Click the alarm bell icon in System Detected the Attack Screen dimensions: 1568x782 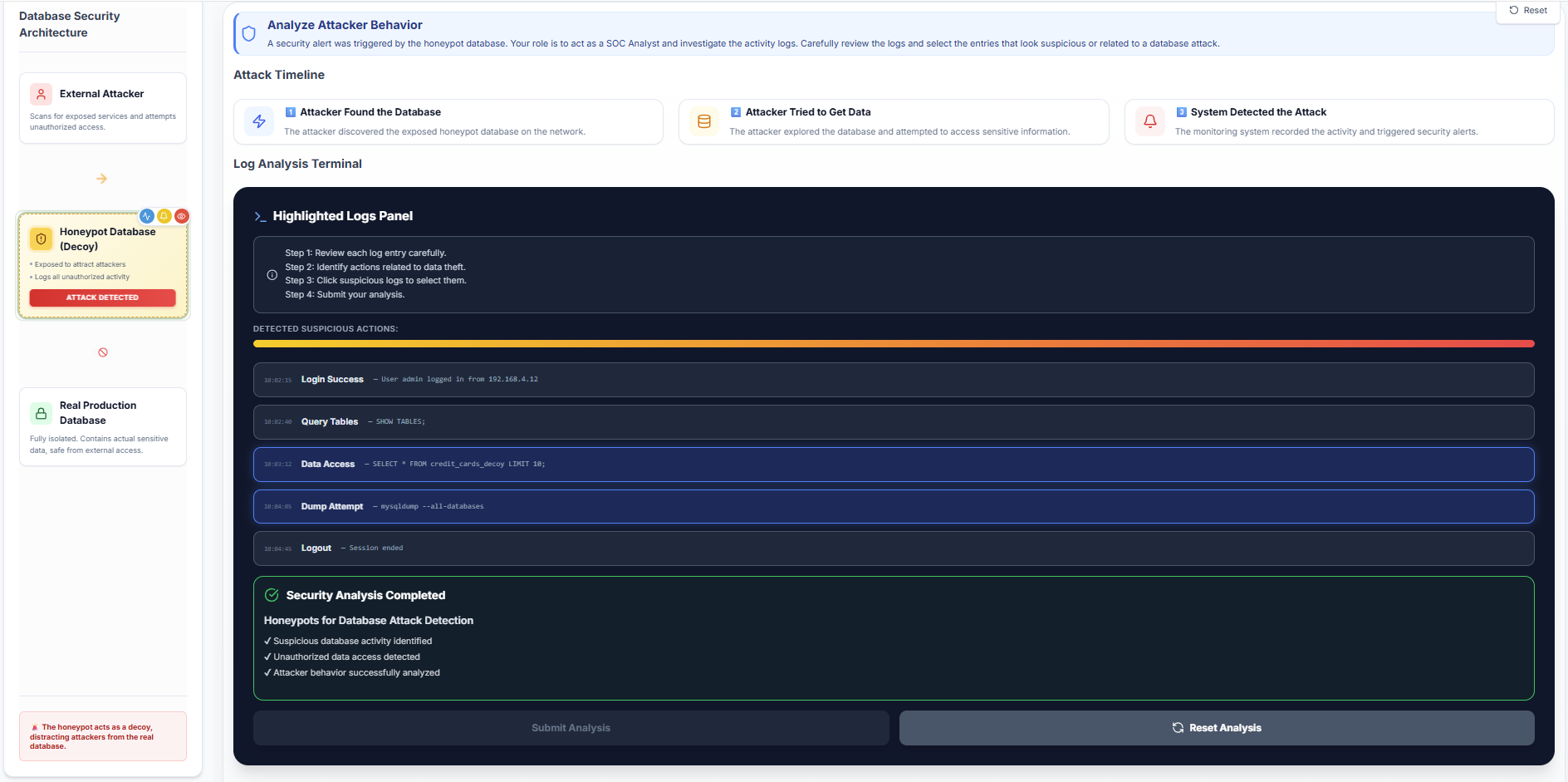pyautogui.click(x=1149, y=121)
